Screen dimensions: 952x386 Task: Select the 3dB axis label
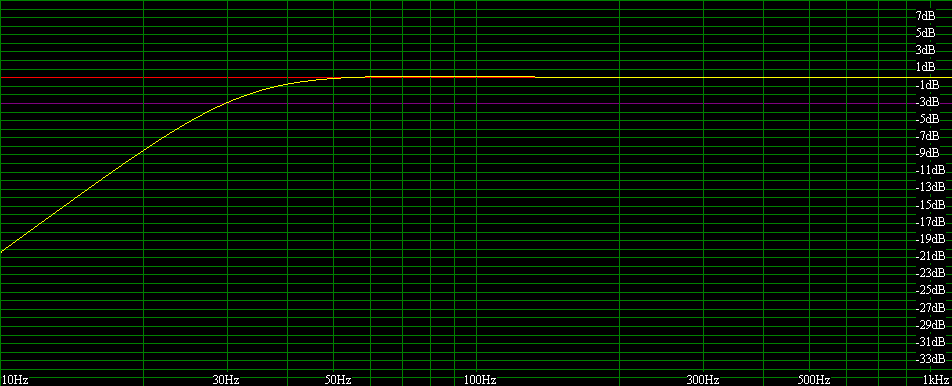point(925,49)
